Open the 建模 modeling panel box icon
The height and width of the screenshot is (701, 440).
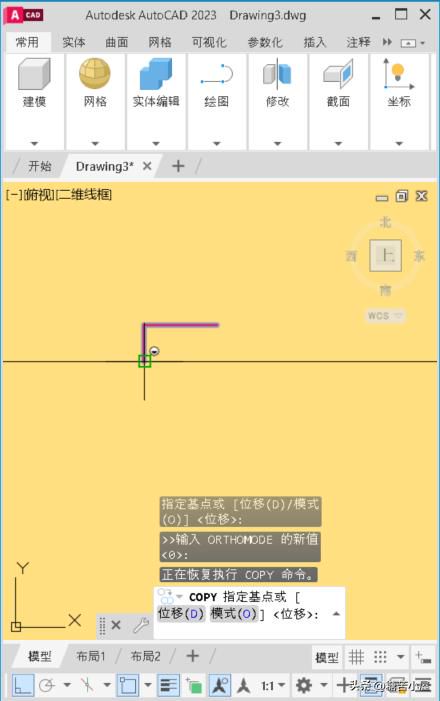point(34,74)
